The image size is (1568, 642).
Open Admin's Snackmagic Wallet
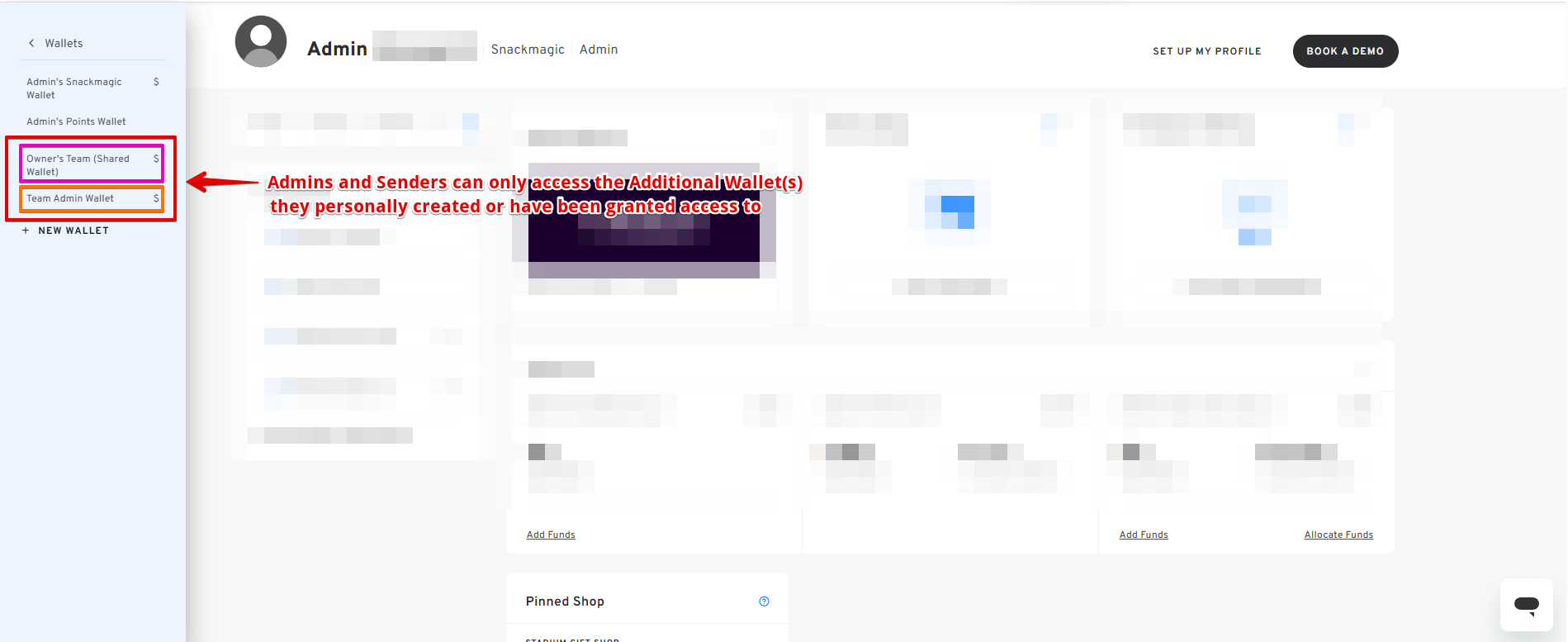pyautogui.click(x=73, y=88)
